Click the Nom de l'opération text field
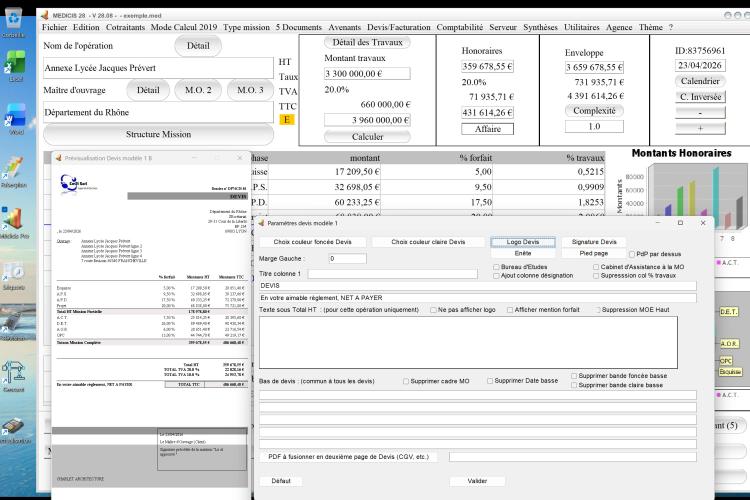Screen dimensions: 750x500 click(158, 68)
